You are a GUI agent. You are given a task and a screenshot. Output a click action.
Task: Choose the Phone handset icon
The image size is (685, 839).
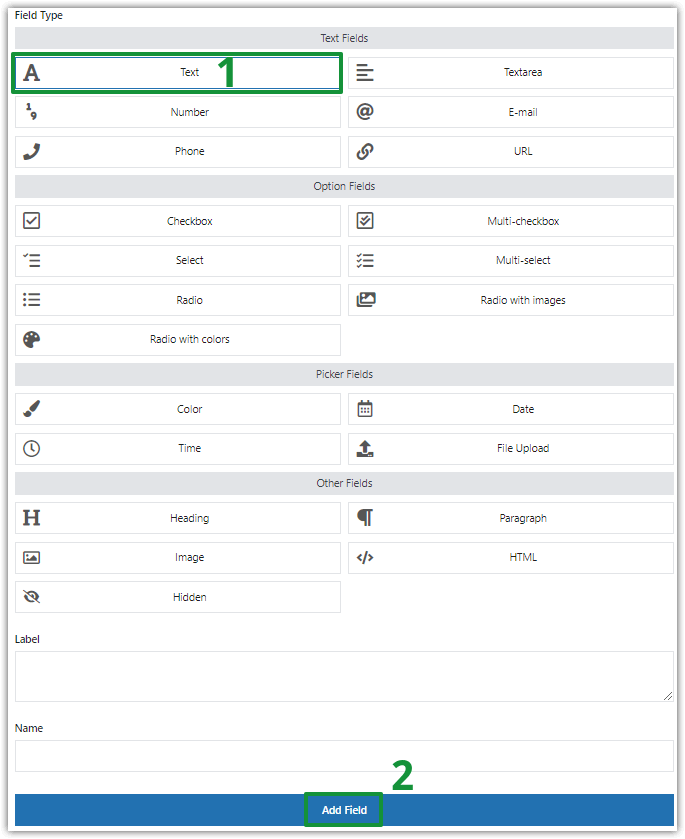[x=32, y=151]
